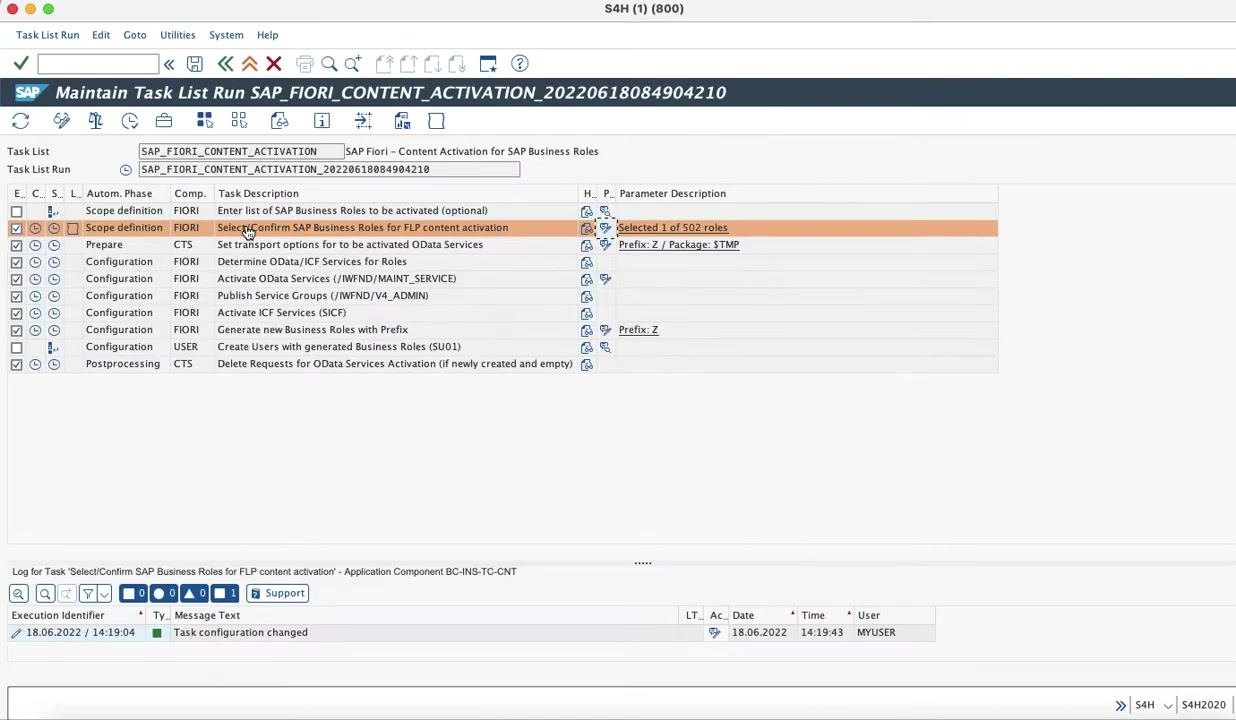Click the Find magnifier icon in the log toolbar
The width and height of the screenshot is (1236, 720).
45,593
